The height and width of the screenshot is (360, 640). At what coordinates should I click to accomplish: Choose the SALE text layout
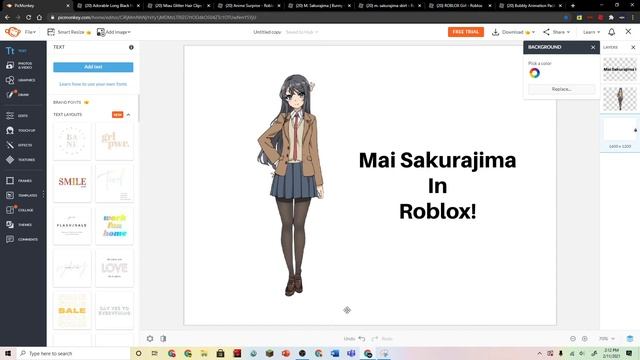[x=72, y=310]
